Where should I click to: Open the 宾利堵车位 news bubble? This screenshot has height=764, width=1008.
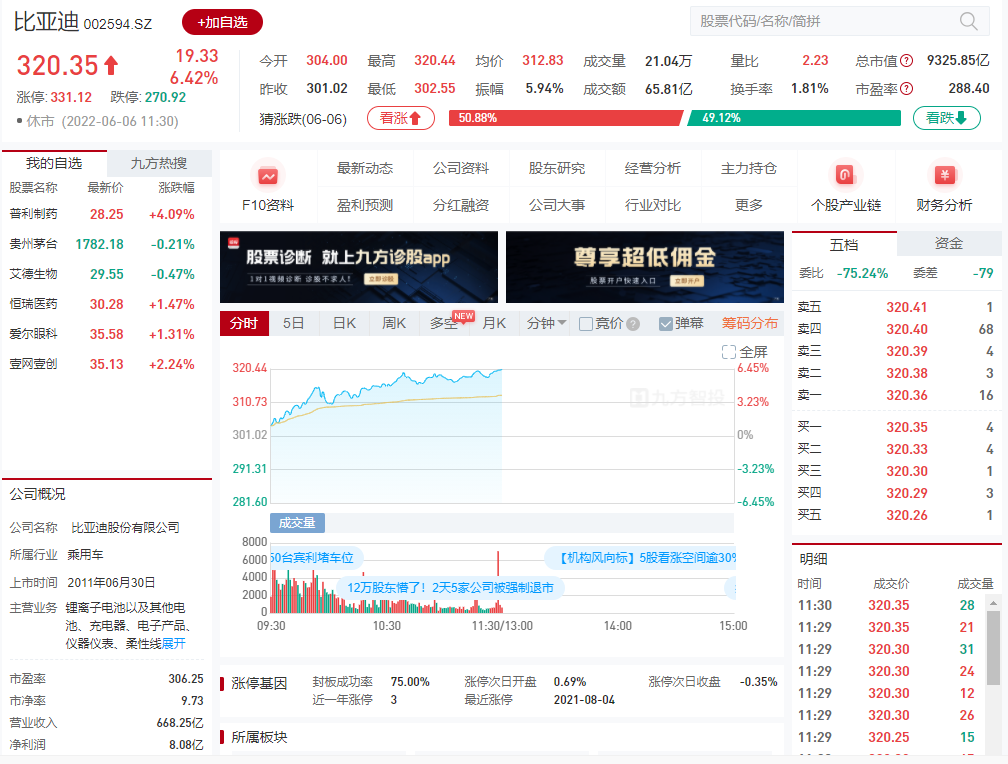316,558
